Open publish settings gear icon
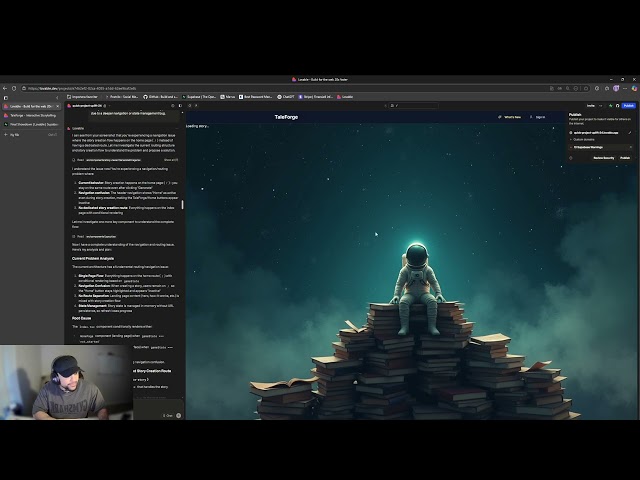 (571, 158)
